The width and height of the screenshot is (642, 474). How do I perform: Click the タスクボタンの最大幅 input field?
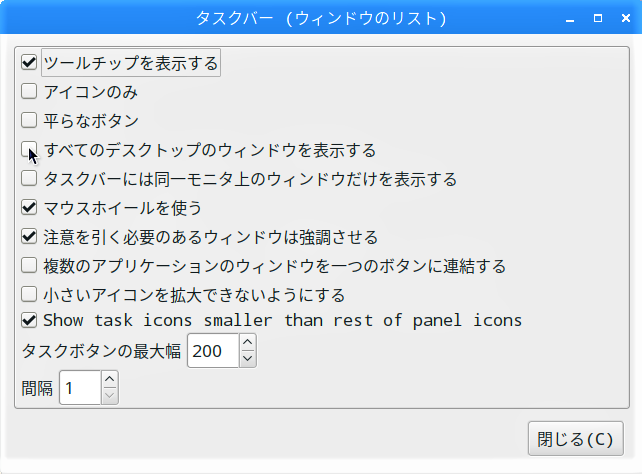coord(212,351)
